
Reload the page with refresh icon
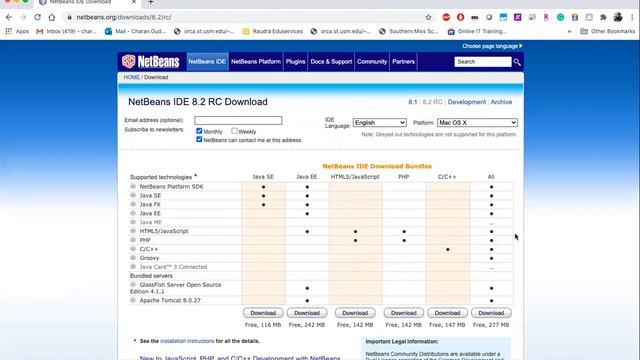pyautogui.click(x=38, y=17)
